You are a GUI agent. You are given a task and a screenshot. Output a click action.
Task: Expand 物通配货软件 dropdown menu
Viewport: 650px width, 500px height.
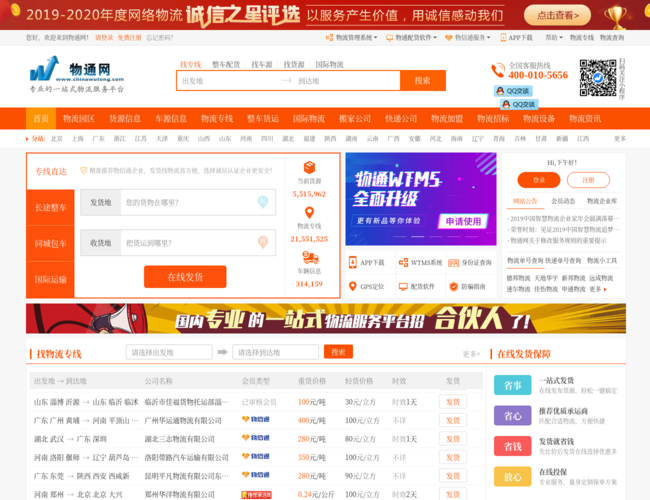click(x=411, y=38)
